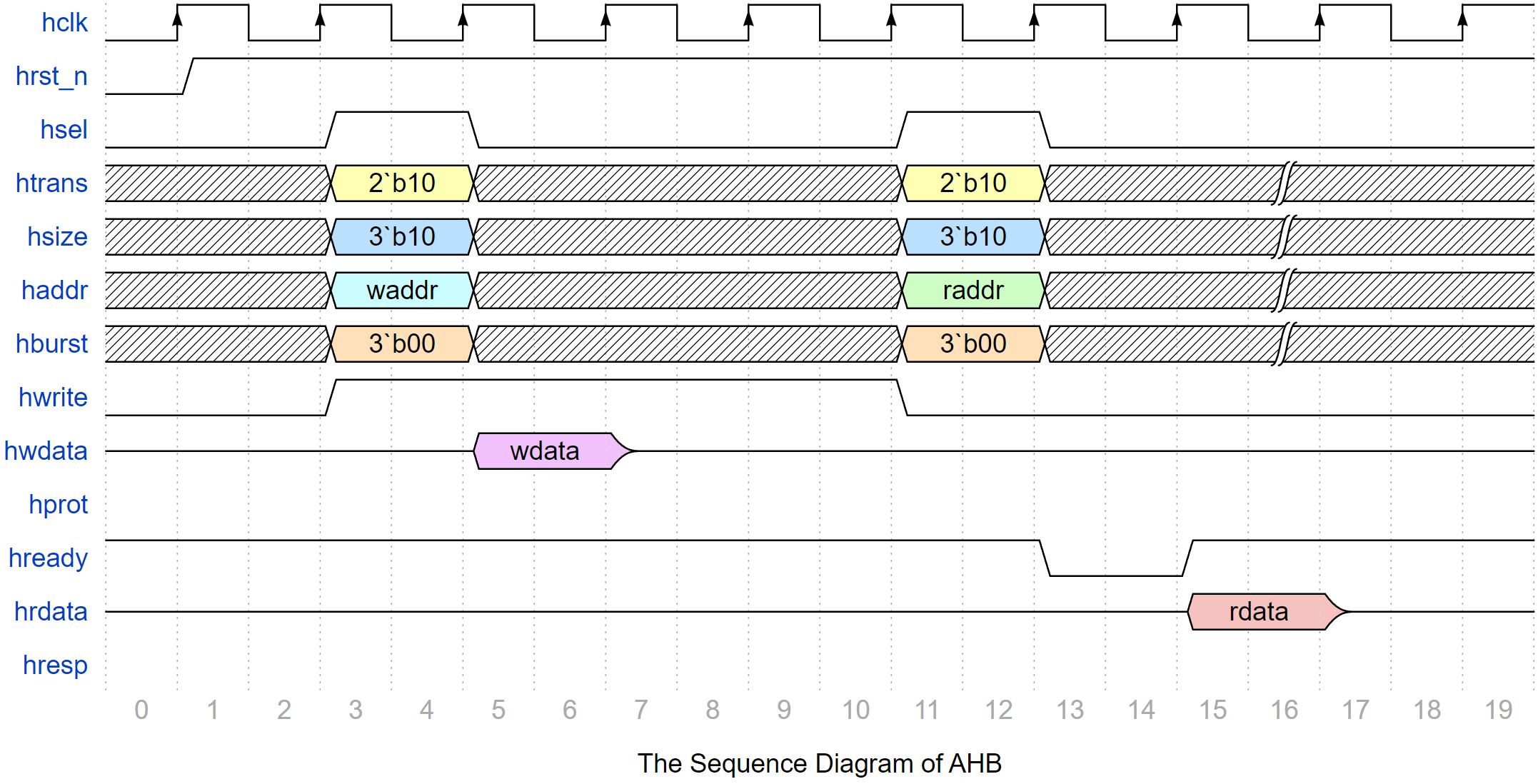Click the htrans 2`b10 value at cycle 3
The height and width of the screenshot is (784, 1538).
tap(402, 184)
